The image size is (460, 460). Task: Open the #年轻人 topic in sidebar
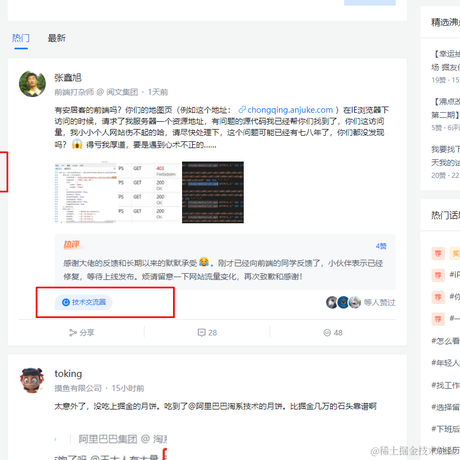tap(446, 363)
